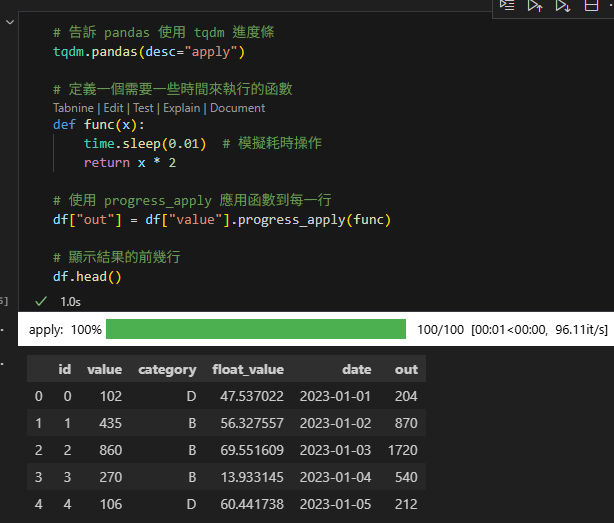
Task: Click the green success checkmark icon
Action: 41,301
